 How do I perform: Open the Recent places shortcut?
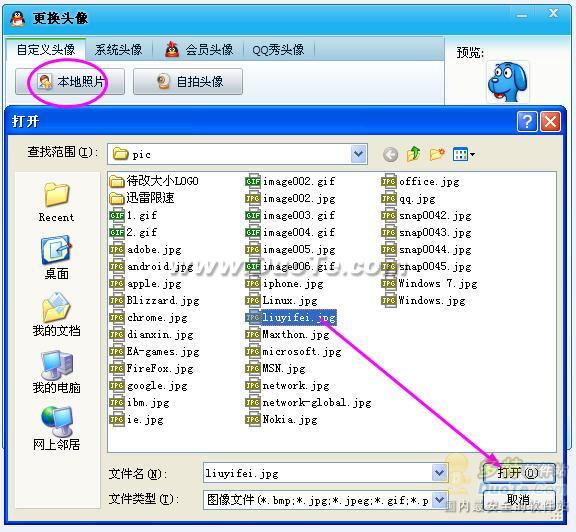click(x=57, y=202)
